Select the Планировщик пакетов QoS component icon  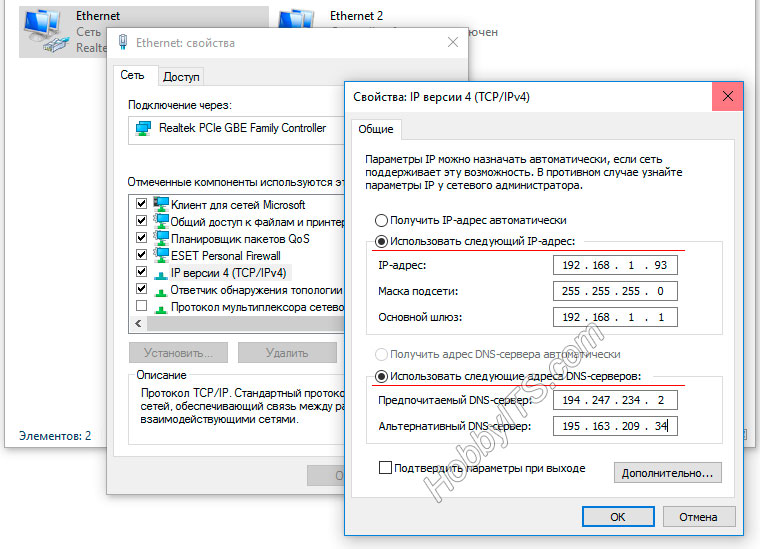160,238
